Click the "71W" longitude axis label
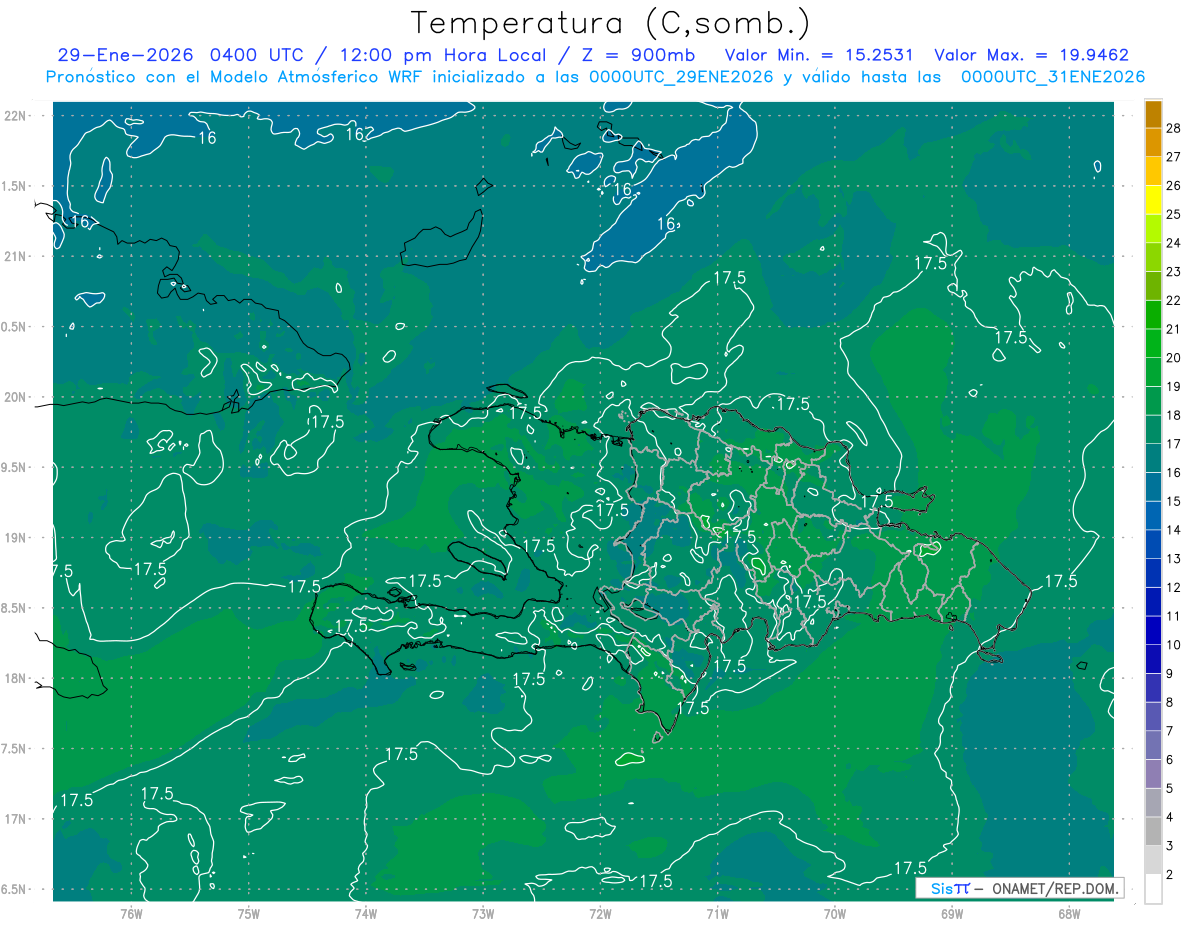Viewport: 1200px width, 927px height. coord(717,914)
